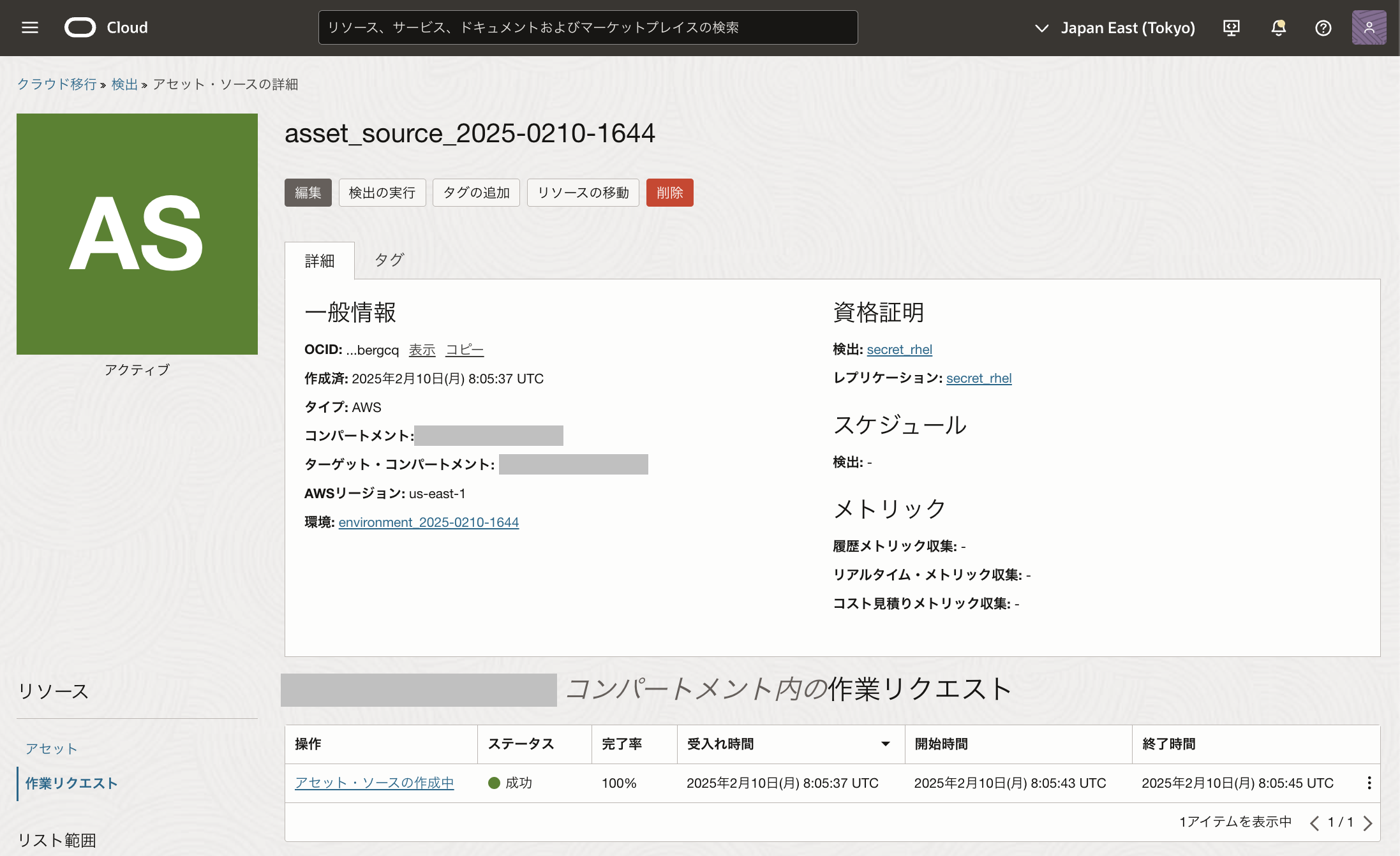Click the 検出の実行 button
Image resolution: width=1400 pixels, height=856 pixels.
click(x=382, y=193)
